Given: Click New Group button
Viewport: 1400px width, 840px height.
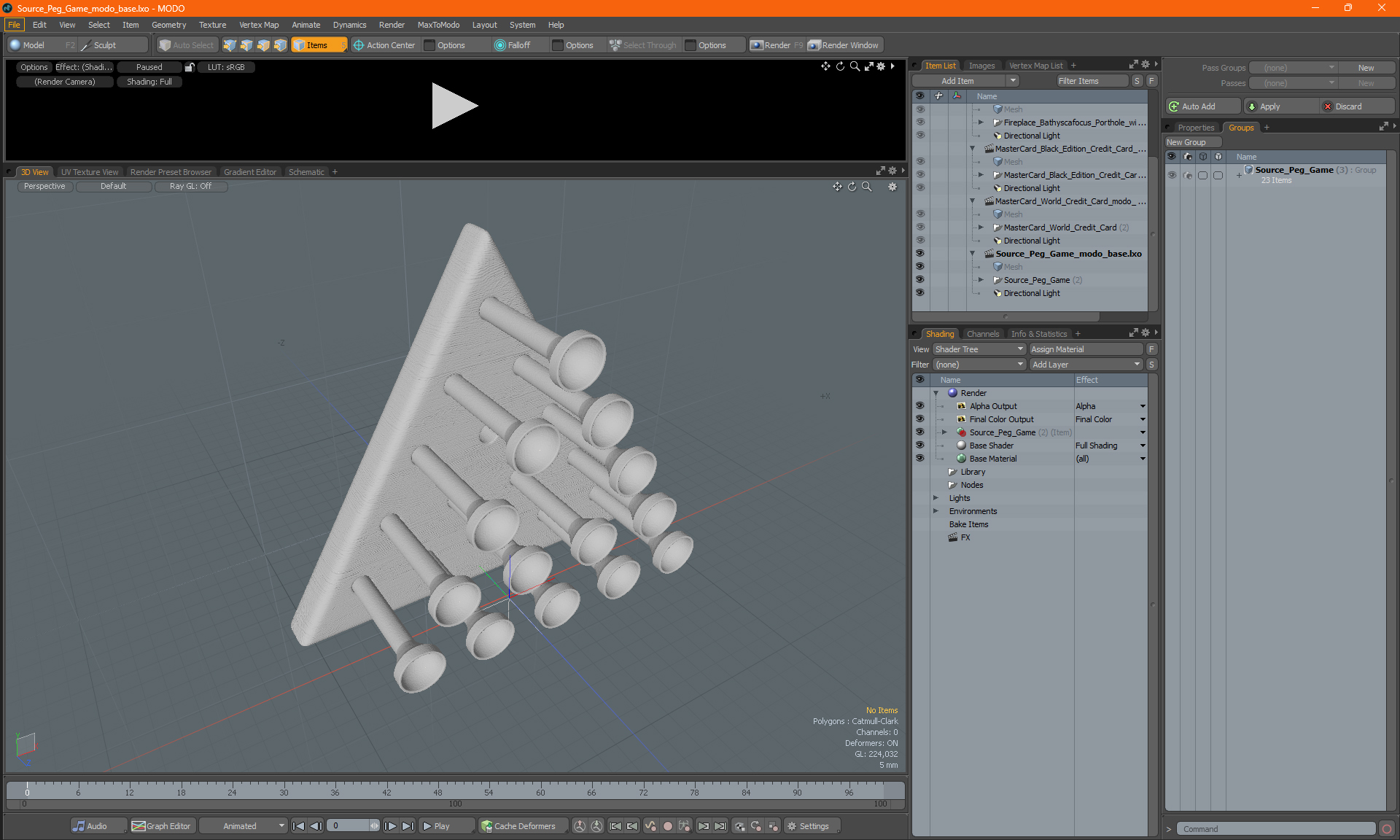Looking at the screenshot, I should click(1193, 142).
